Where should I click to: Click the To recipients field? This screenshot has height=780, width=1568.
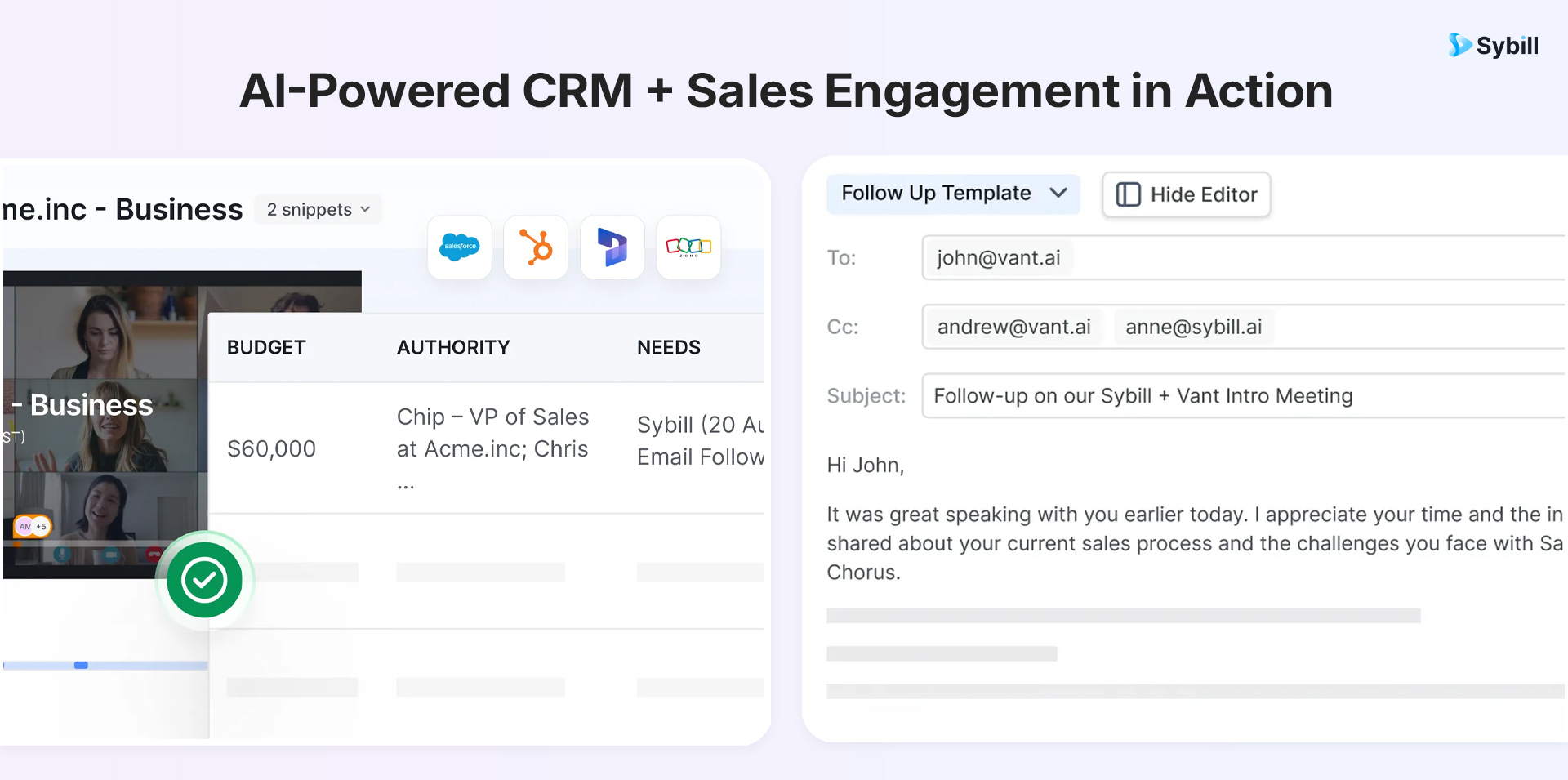[1245, 258]
